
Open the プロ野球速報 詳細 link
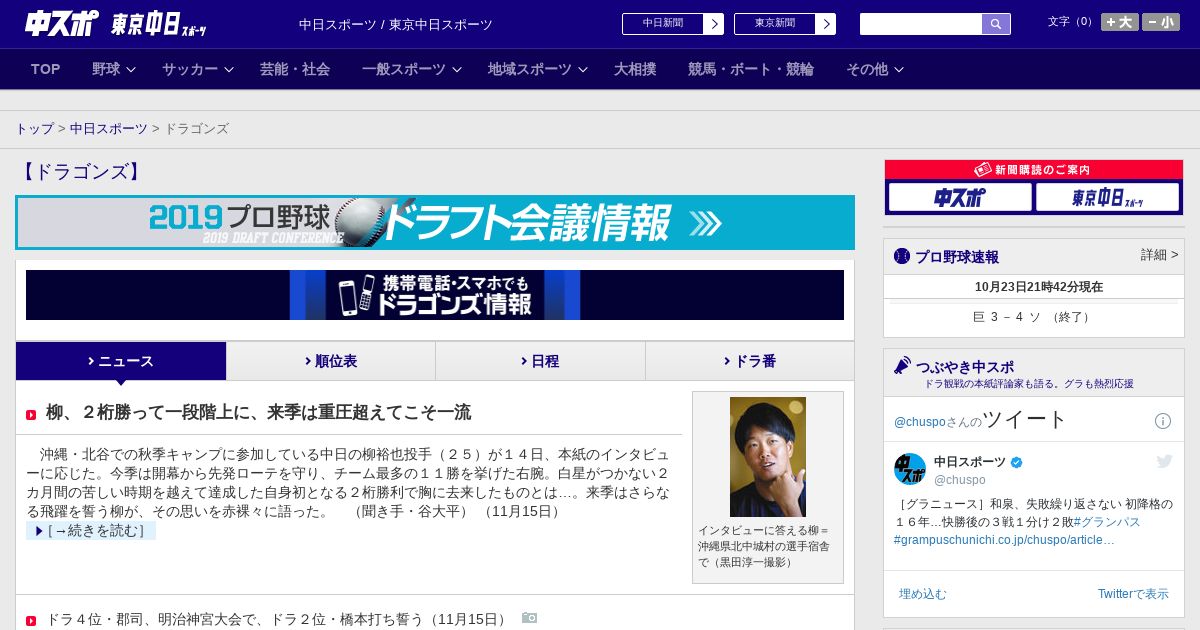1160,255
